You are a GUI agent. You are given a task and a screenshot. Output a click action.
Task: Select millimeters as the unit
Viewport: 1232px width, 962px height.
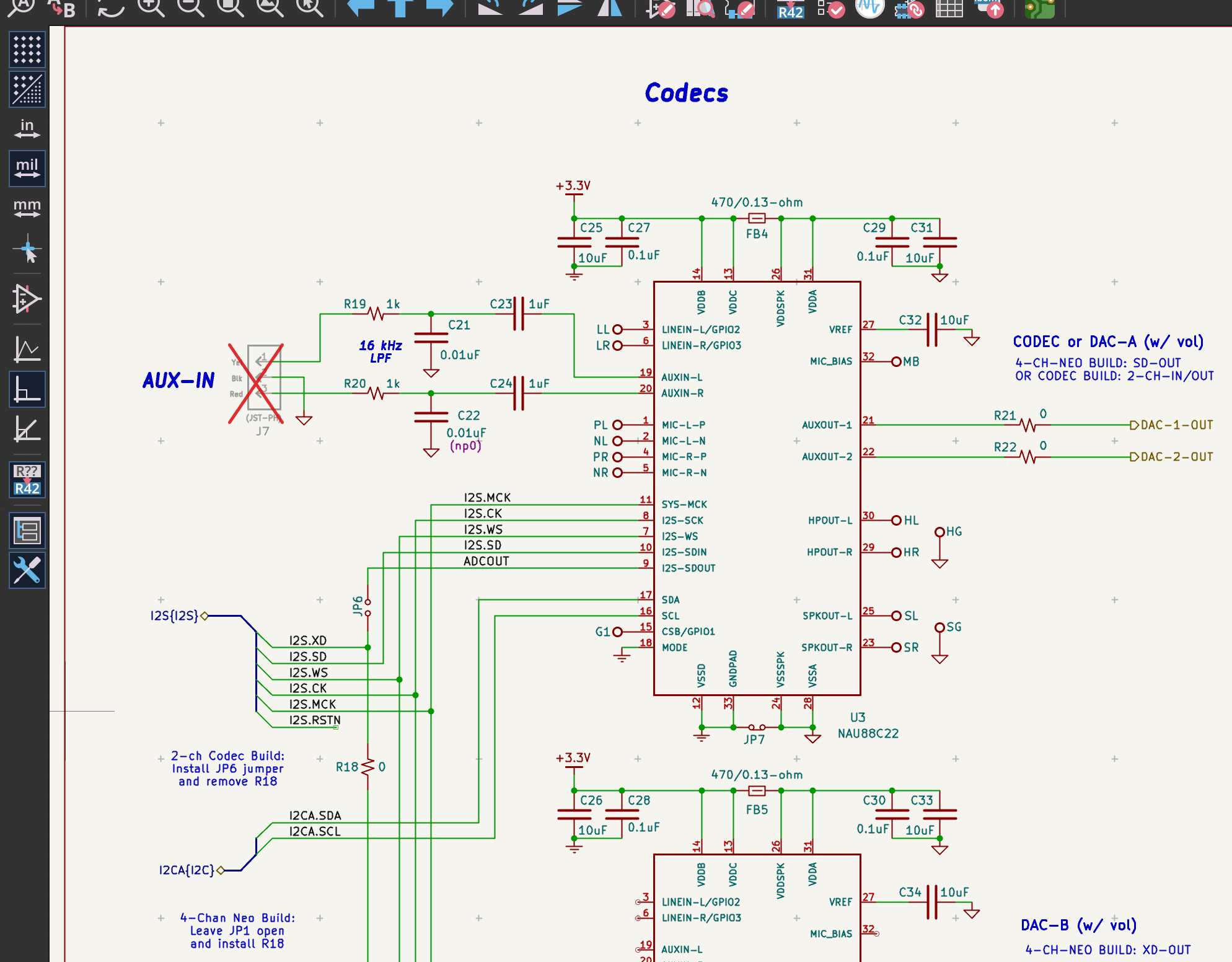coord(27,208)
